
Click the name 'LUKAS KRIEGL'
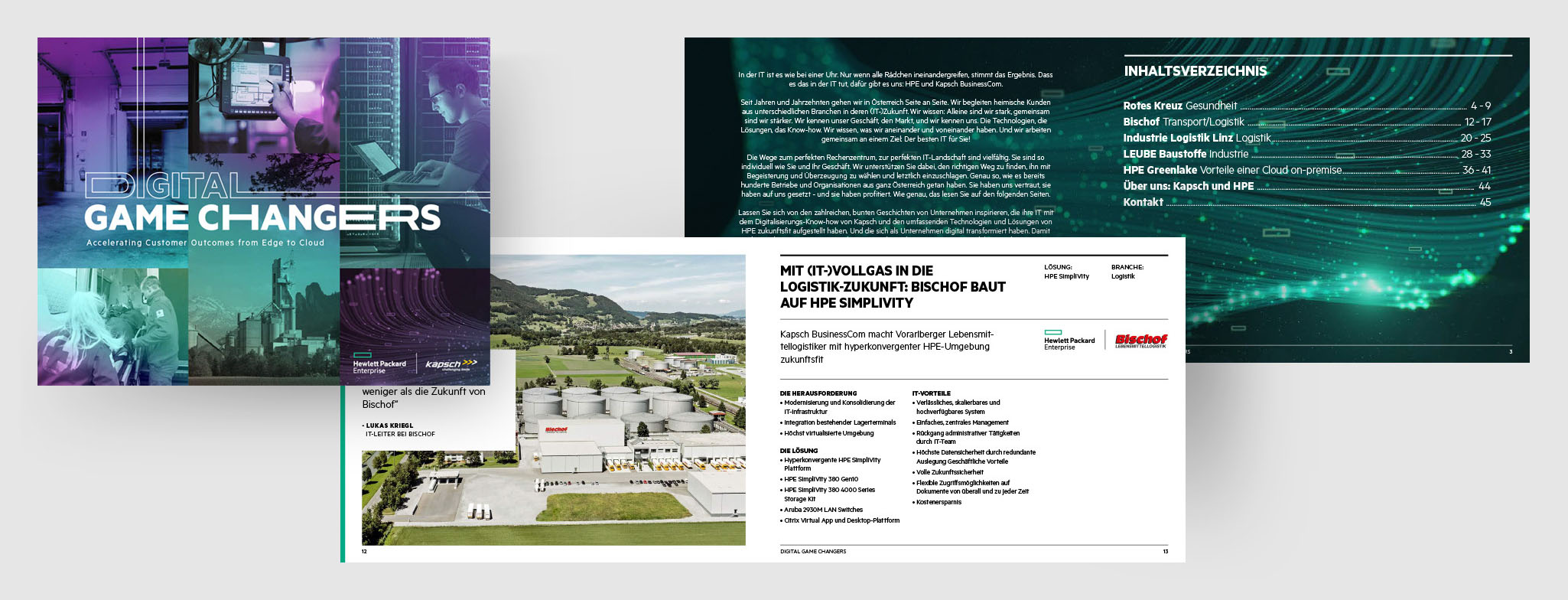388,426
